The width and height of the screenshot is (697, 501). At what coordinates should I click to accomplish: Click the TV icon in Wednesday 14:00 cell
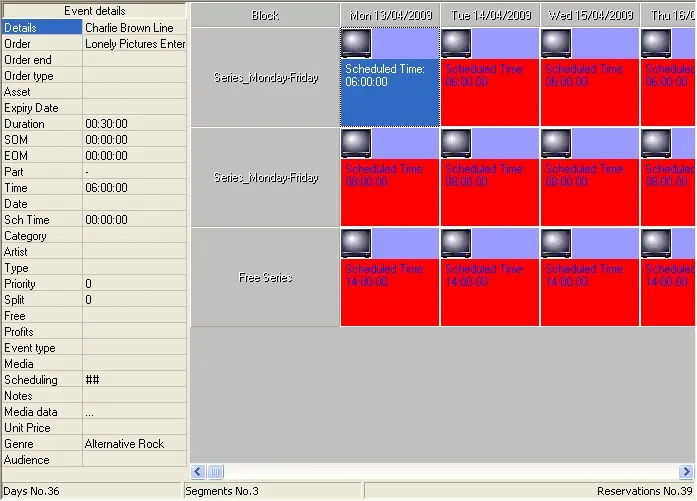point(556,243)
